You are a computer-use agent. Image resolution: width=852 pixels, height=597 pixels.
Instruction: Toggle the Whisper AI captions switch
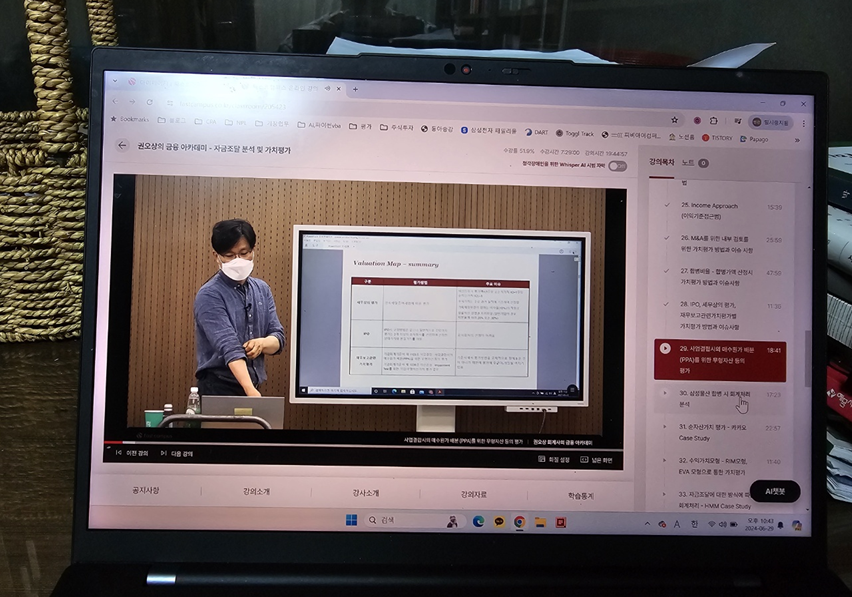tap(617, 166)
